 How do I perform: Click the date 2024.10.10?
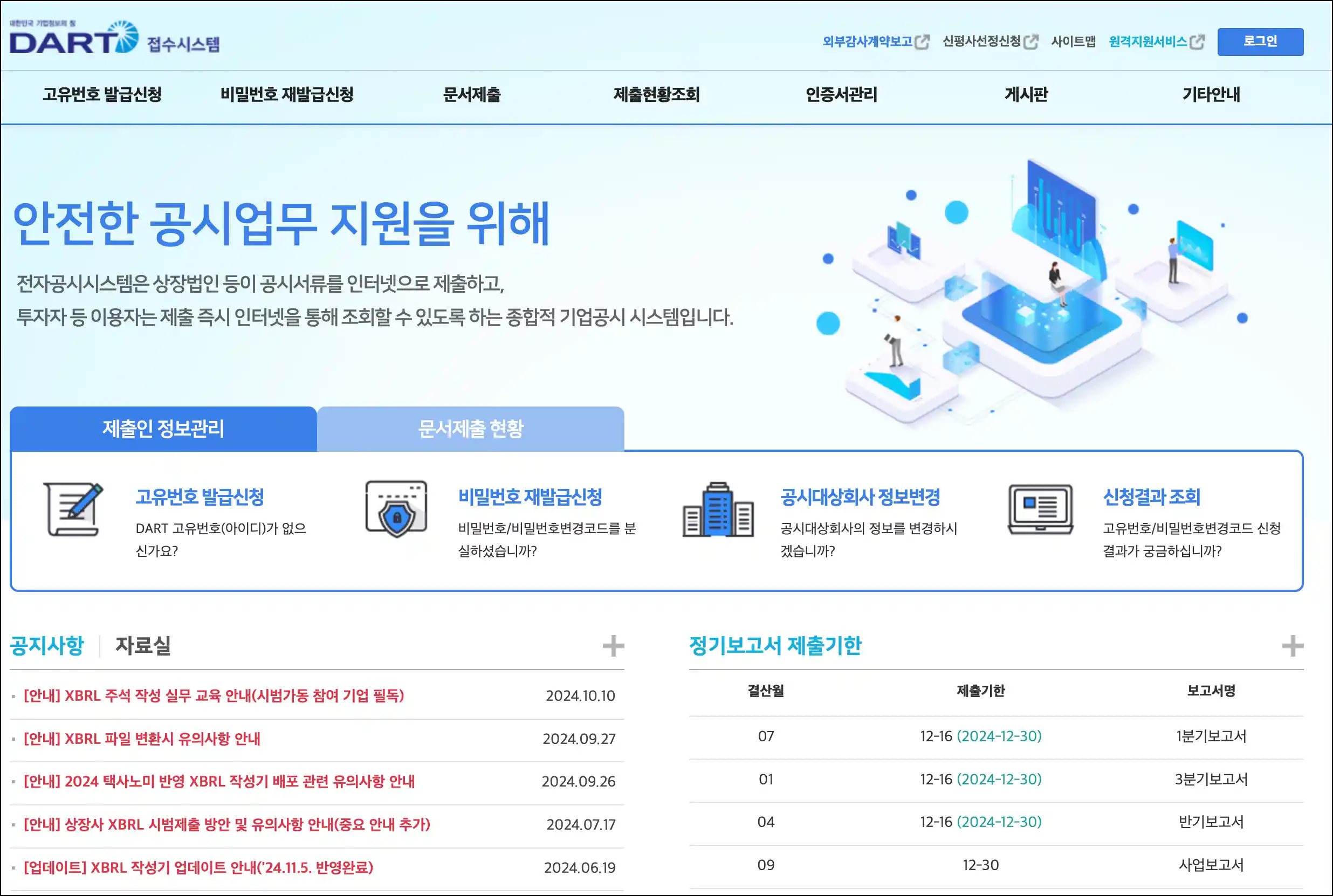coord(580,695)
